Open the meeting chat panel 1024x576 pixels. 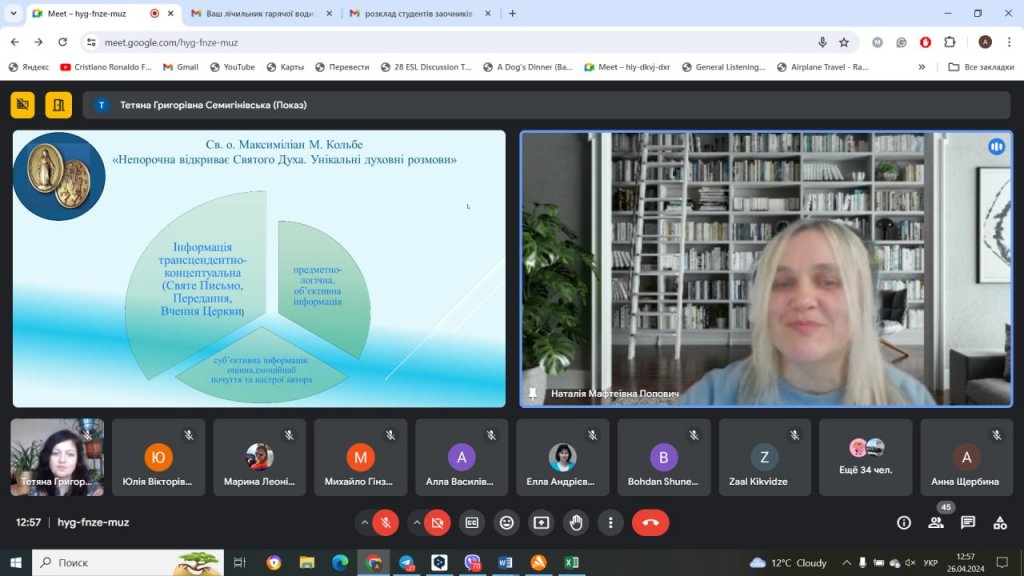click(968, 522)
